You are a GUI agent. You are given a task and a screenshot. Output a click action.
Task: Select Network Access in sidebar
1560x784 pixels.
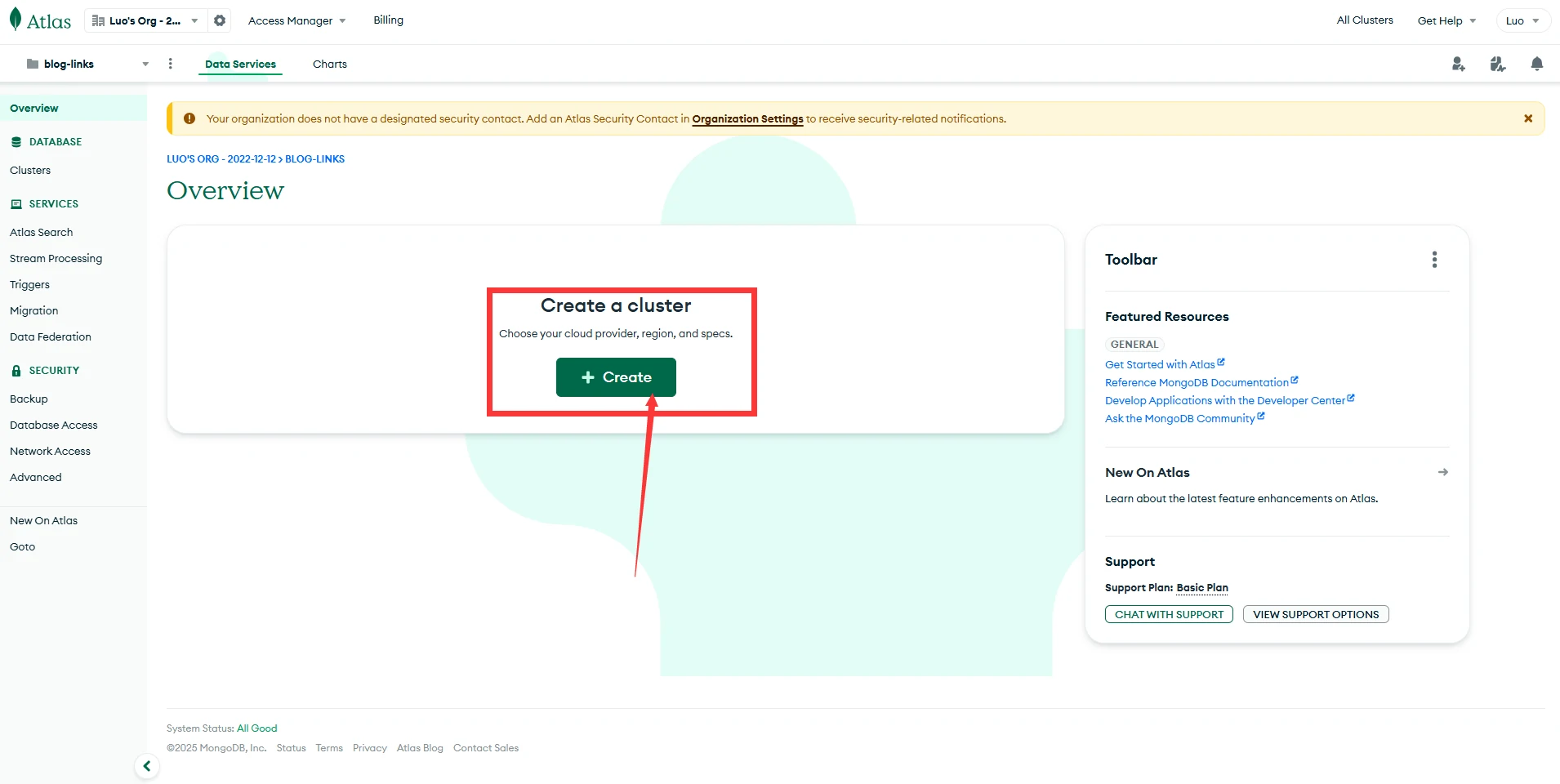(x=50, y=451)
